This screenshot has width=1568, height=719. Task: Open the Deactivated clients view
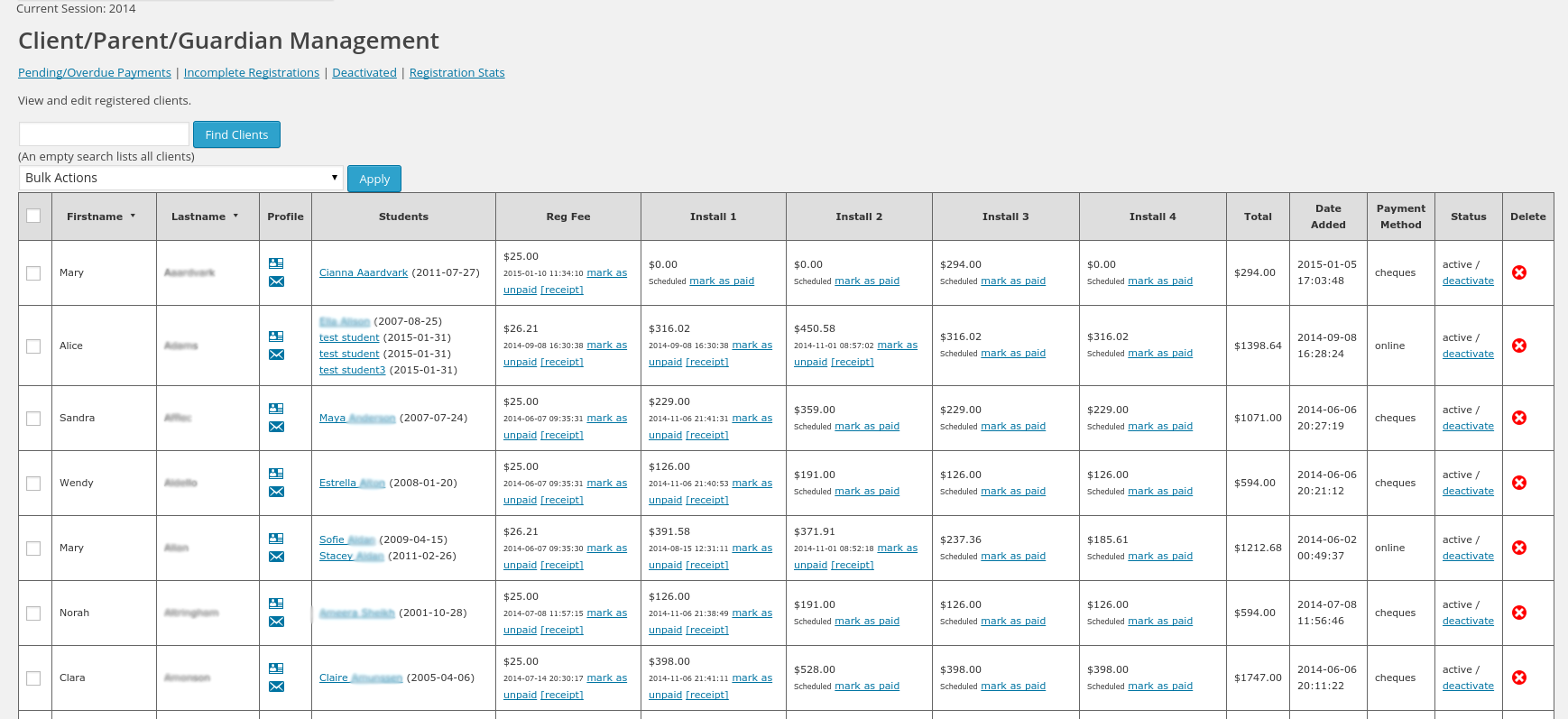[x=364, y=72]
